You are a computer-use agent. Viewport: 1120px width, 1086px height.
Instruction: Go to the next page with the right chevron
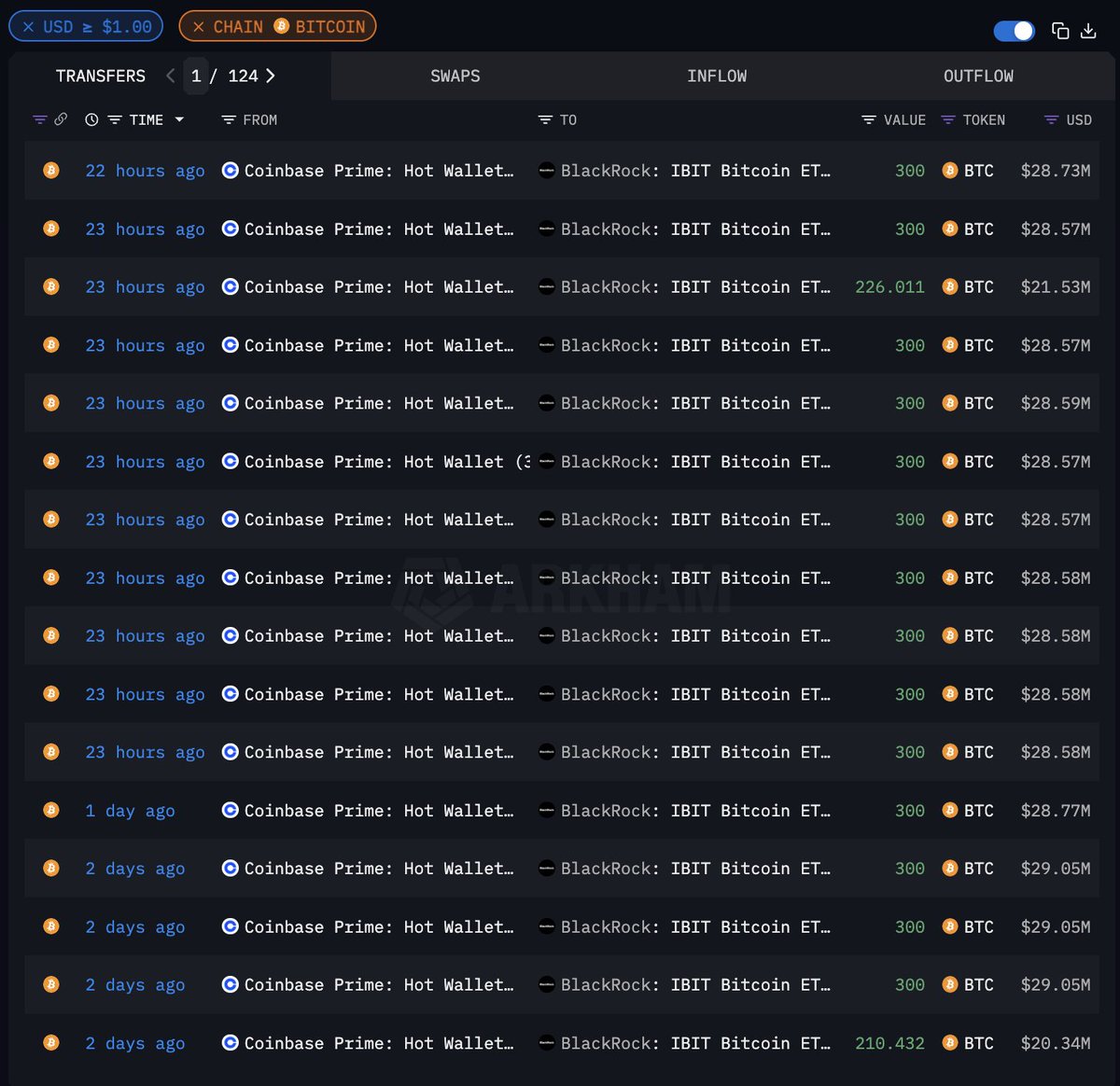270,76
